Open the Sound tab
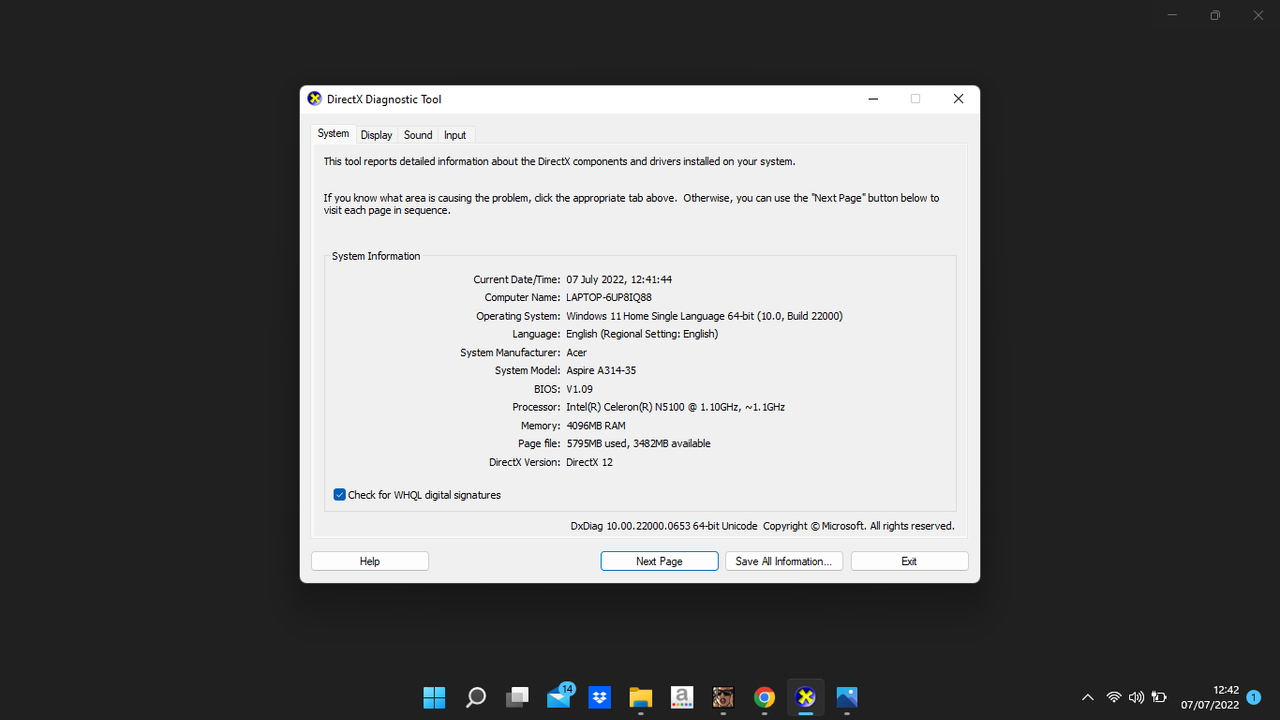This screenshot has height=720, width=1280. [x=418, y=135]
